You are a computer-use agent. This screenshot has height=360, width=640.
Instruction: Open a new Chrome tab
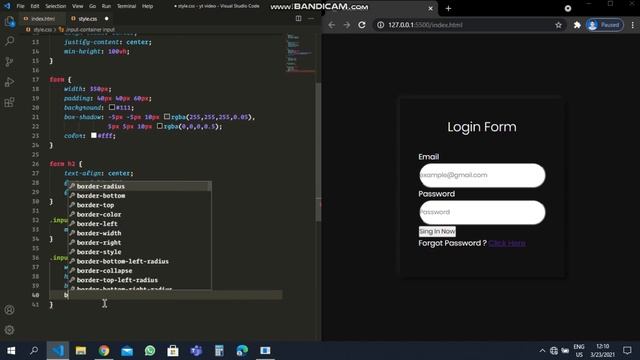click(x=448, y=8)
